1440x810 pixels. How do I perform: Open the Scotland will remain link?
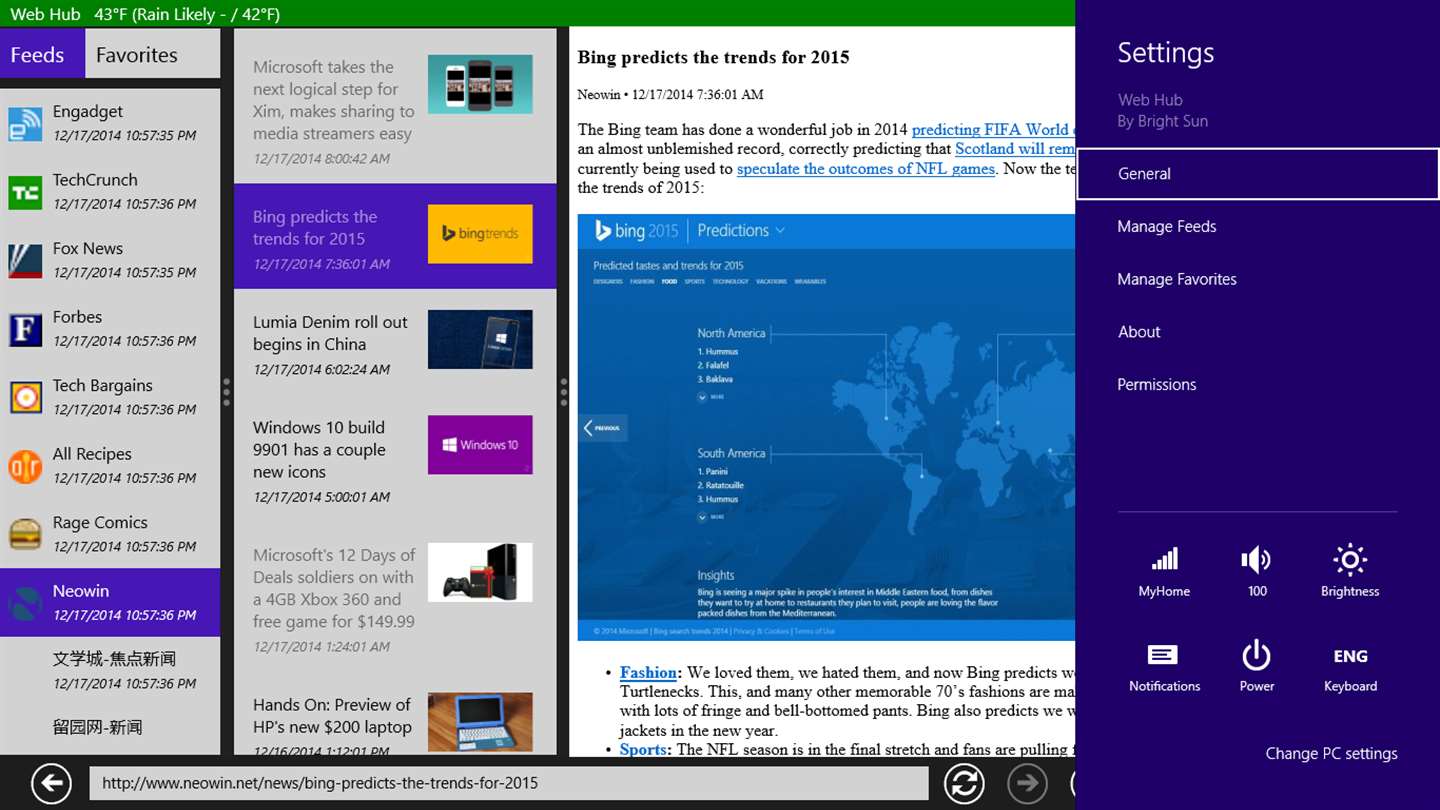(1015, 148)
